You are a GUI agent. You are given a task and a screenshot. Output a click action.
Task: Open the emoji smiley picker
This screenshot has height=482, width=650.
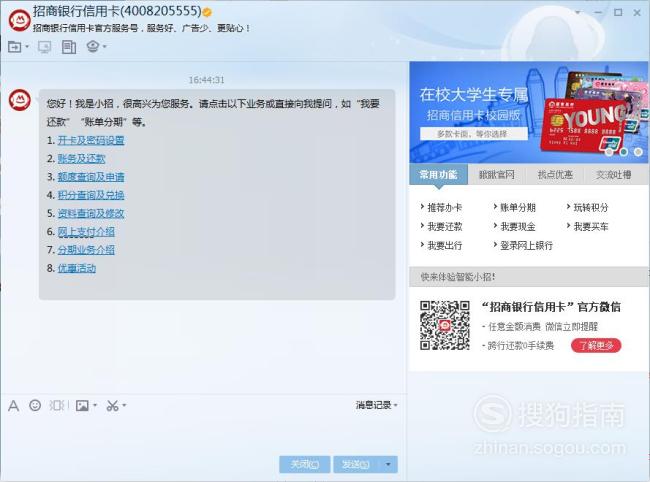click(x=35, y=405)
